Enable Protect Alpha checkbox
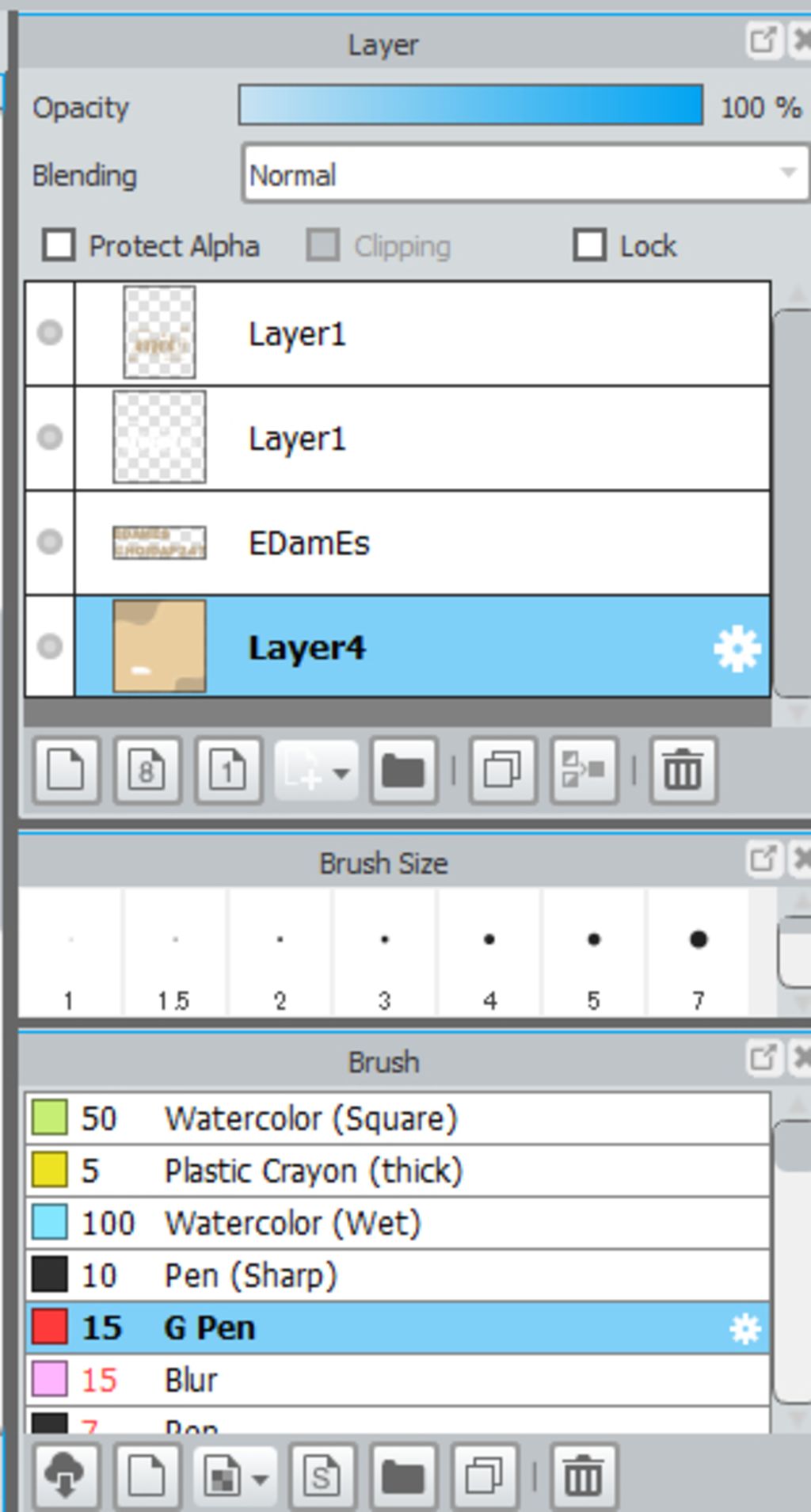This screenshot has height=1512, width=811. (59, 246)
